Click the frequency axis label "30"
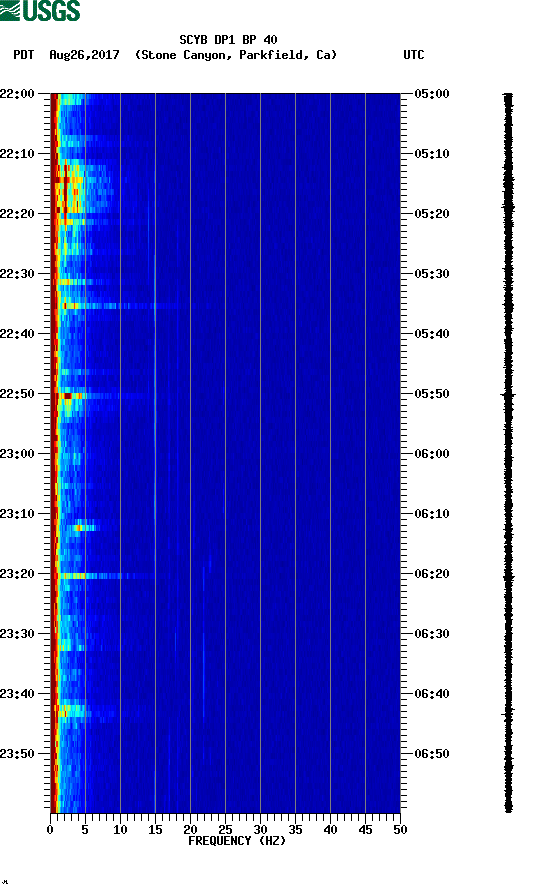 (260, 830)
